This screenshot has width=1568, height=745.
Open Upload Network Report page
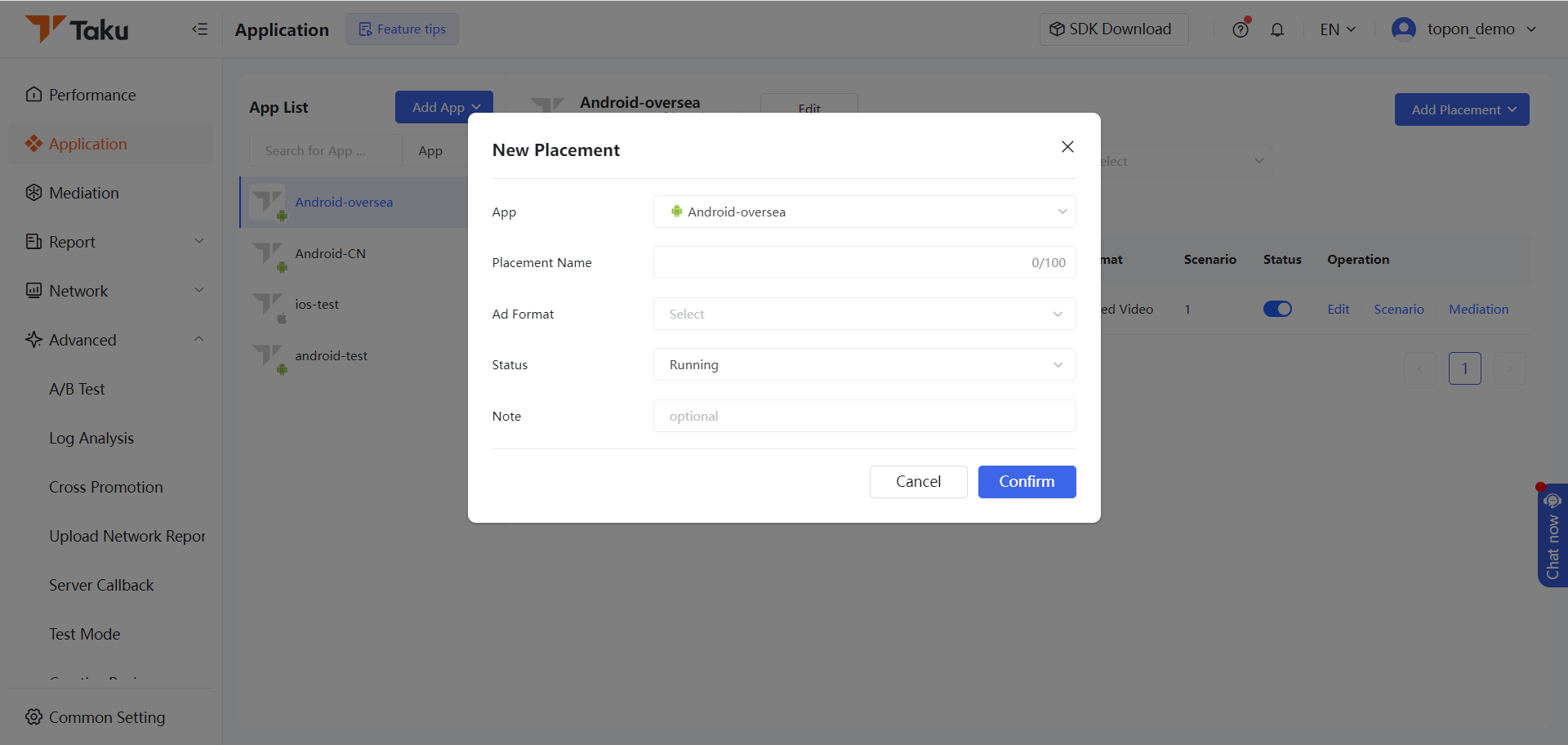coord(127,536)
